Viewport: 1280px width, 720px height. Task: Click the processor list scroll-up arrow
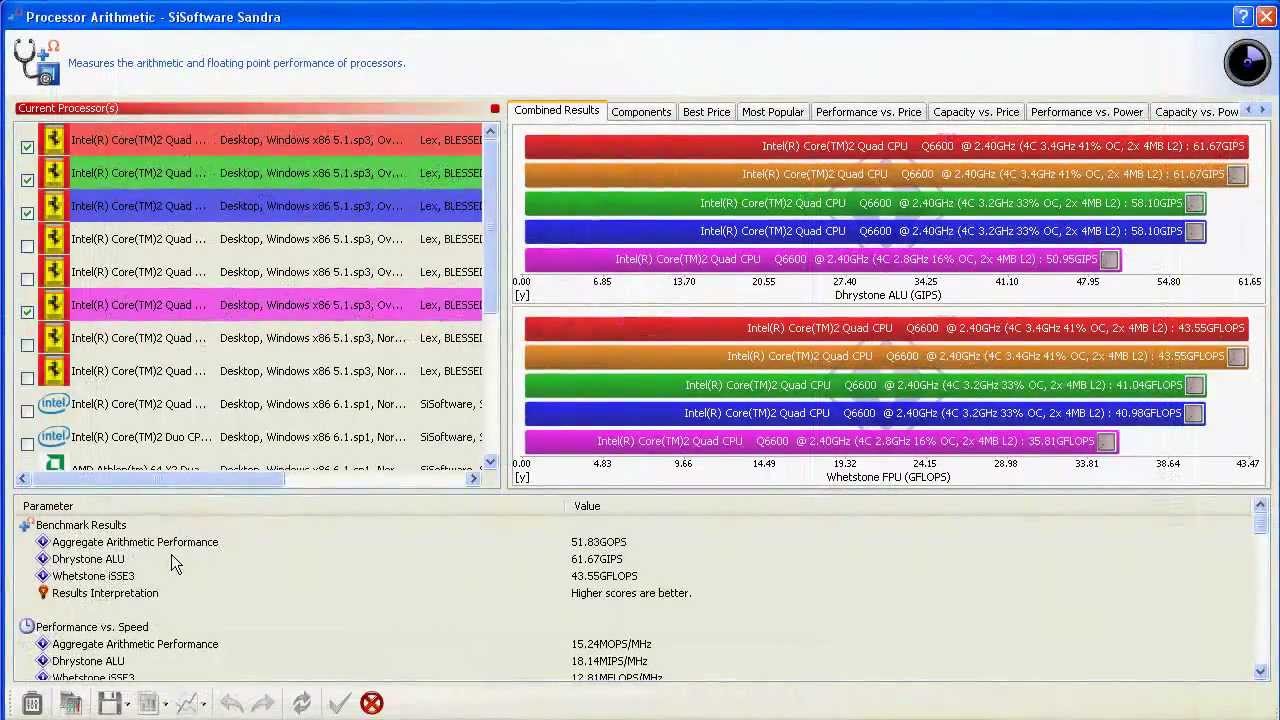[490, 131]
